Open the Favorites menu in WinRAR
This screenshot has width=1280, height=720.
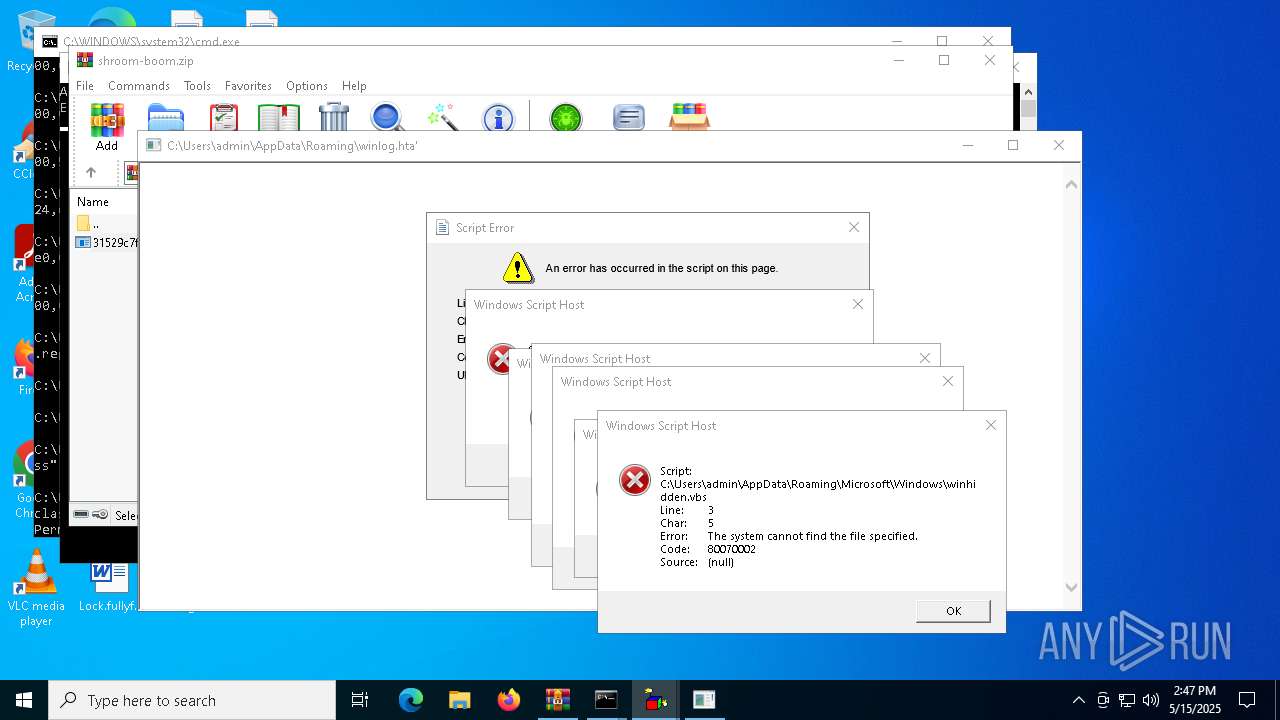click(248, 86)
